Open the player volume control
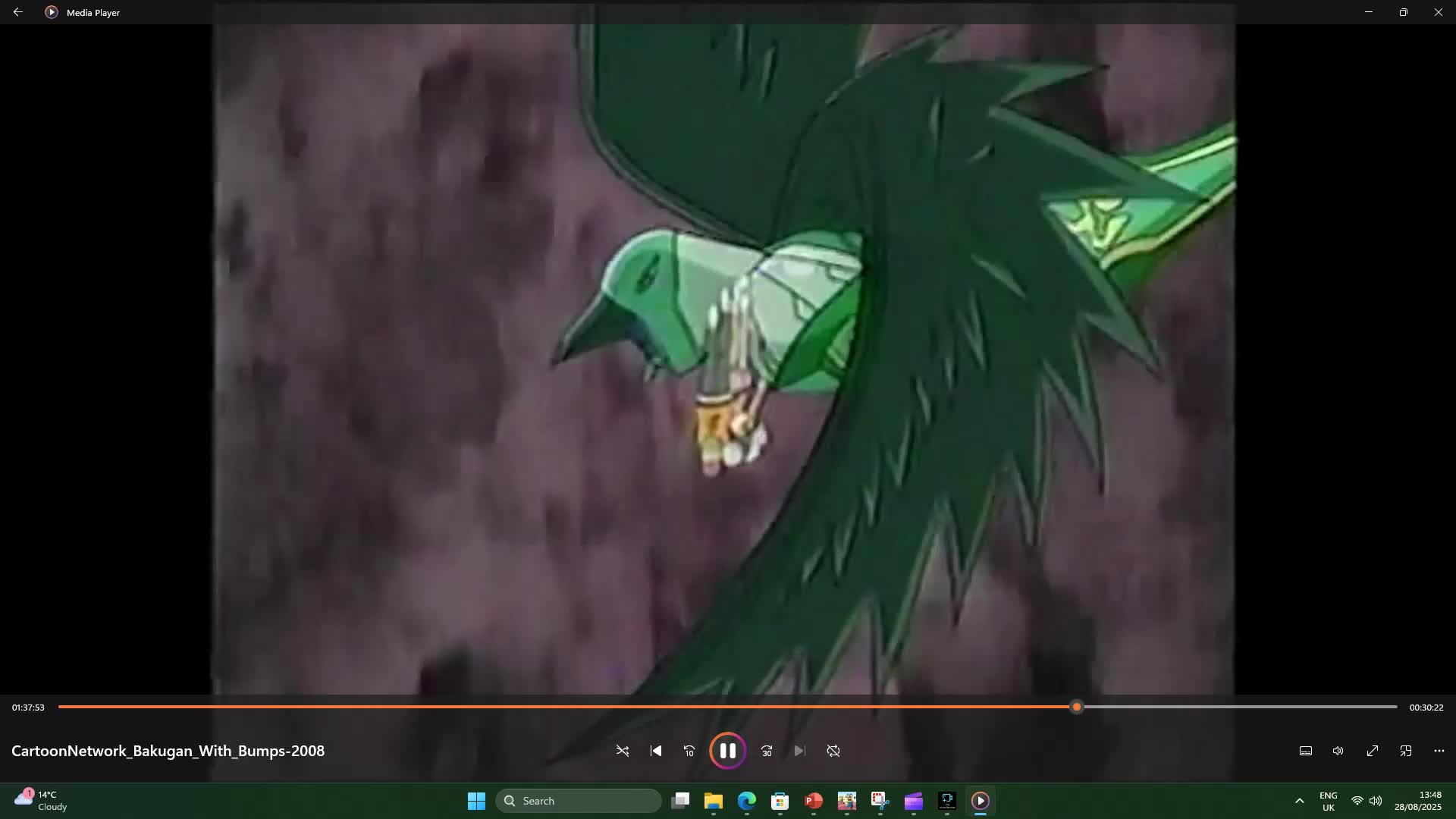The image size is (1456, 819). coord(1338,751)
